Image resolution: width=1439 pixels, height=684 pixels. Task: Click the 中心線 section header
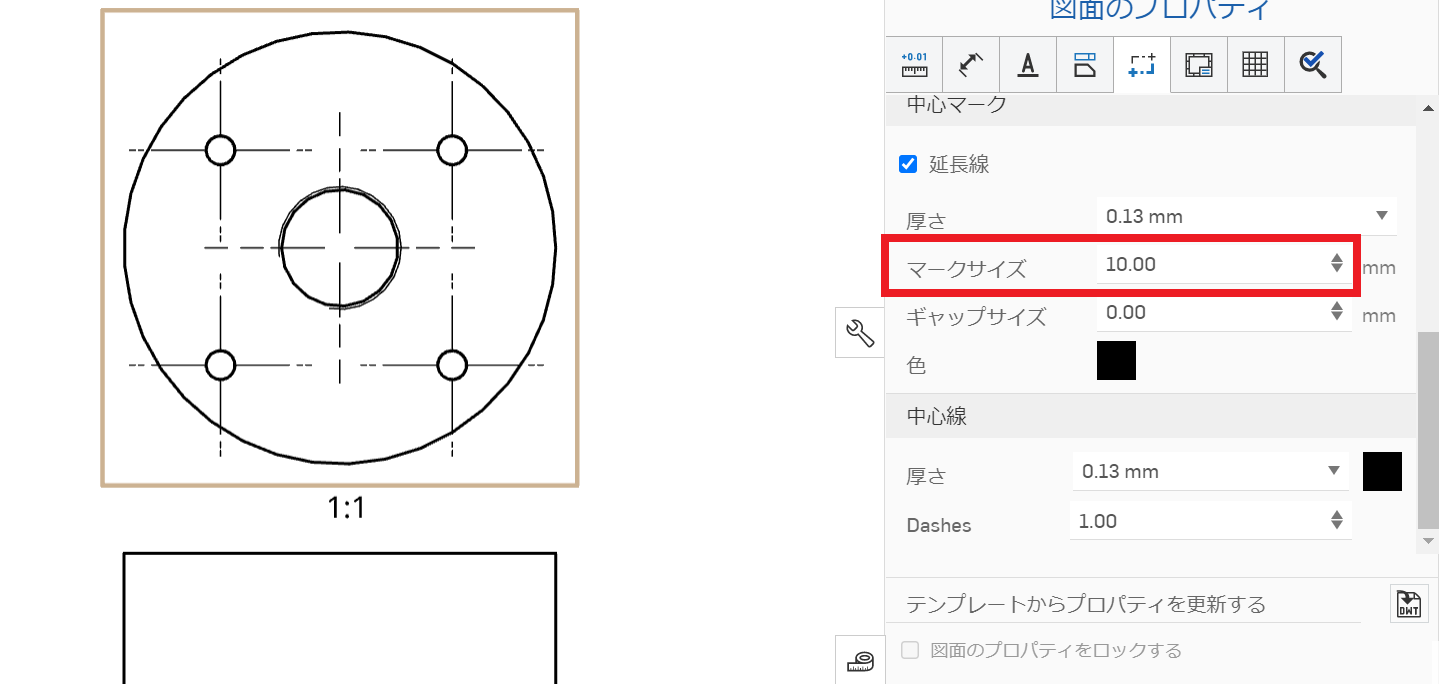click(1150, 416)
